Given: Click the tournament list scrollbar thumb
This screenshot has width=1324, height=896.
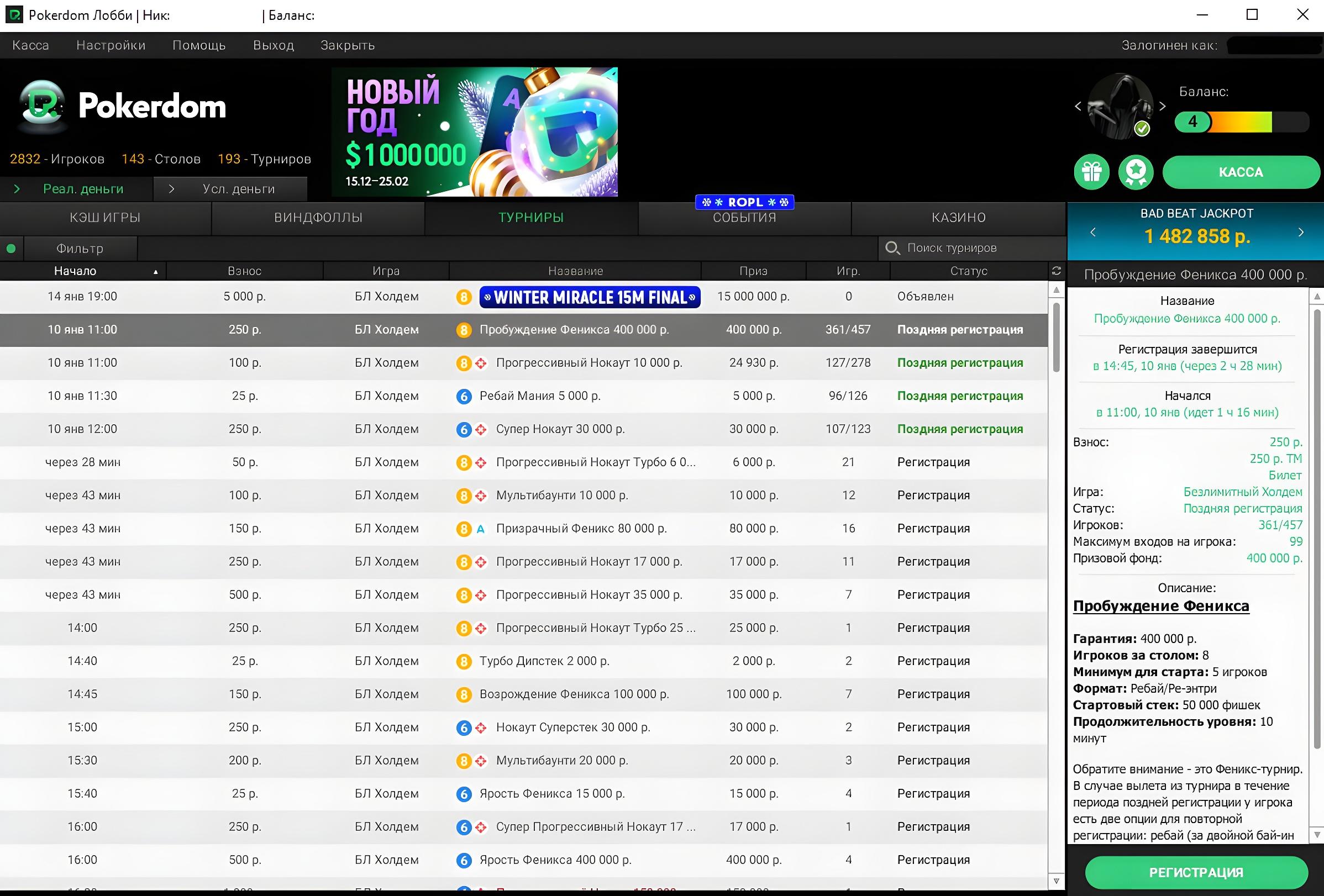Looking at the screenshot, I should (x=1055, y=337).
